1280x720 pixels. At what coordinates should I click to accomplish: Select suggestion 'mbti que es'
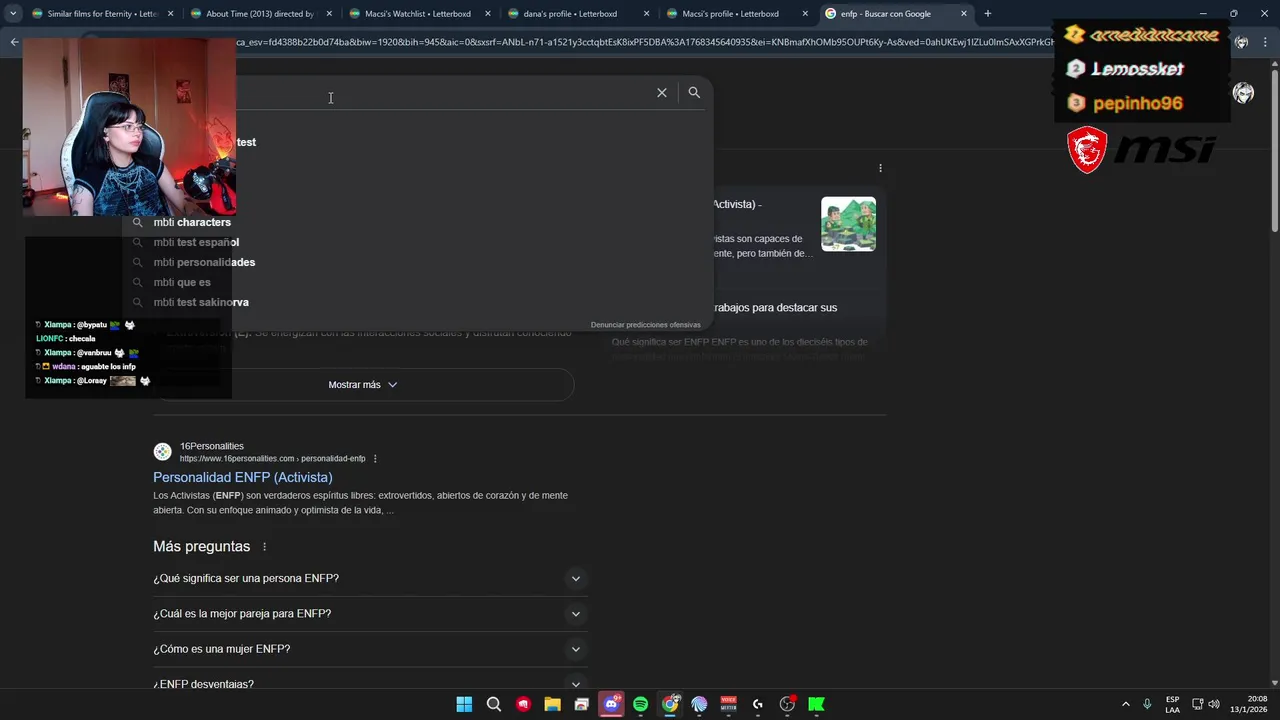[182, 282]
